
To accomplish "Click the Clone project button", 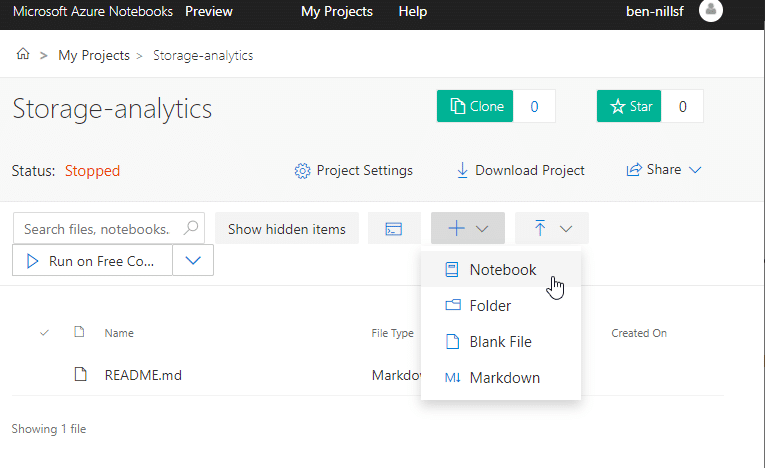I will 475,106.
